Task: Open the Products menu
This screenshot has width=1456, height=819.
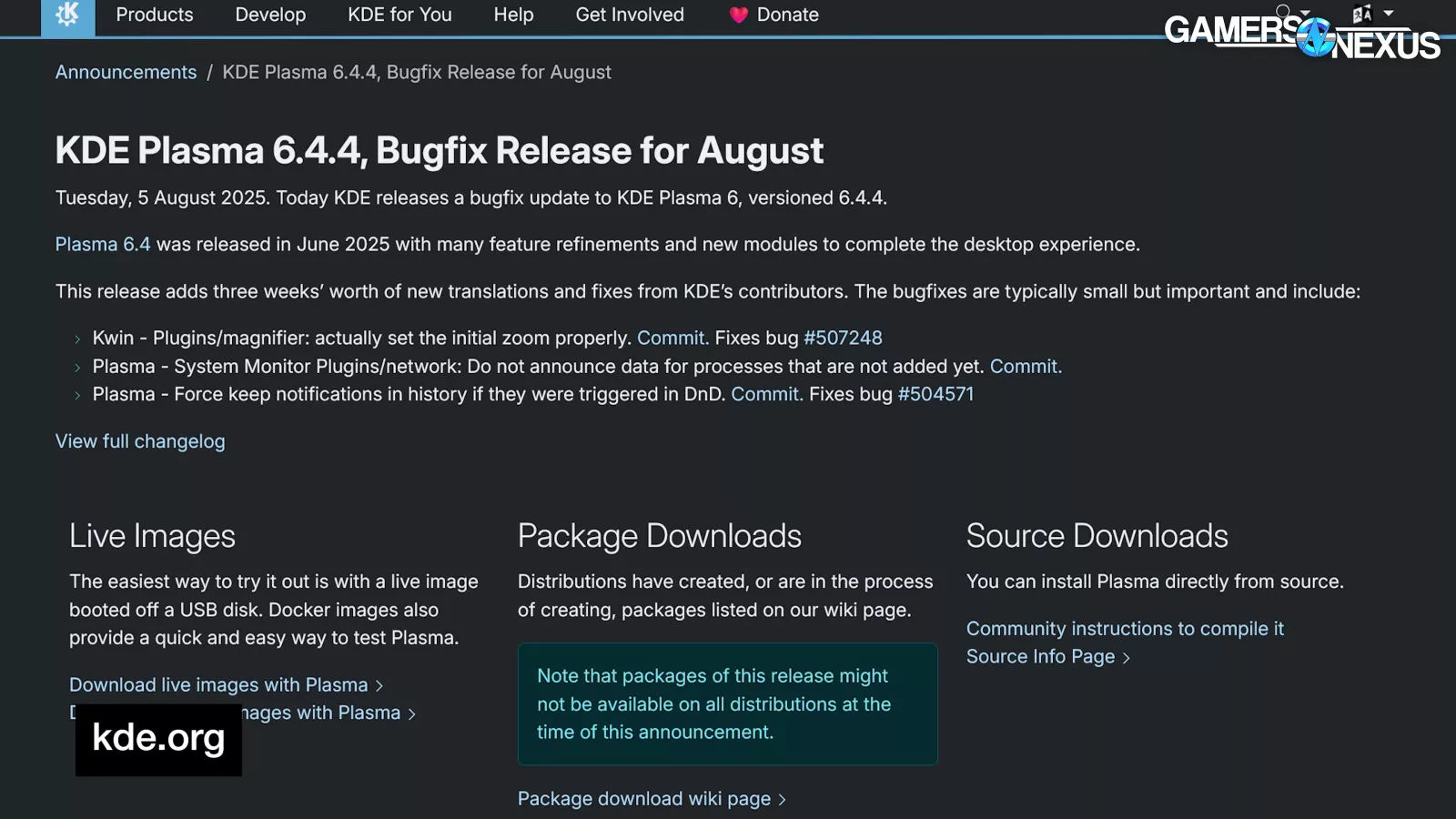Action: tap(155, 15)
